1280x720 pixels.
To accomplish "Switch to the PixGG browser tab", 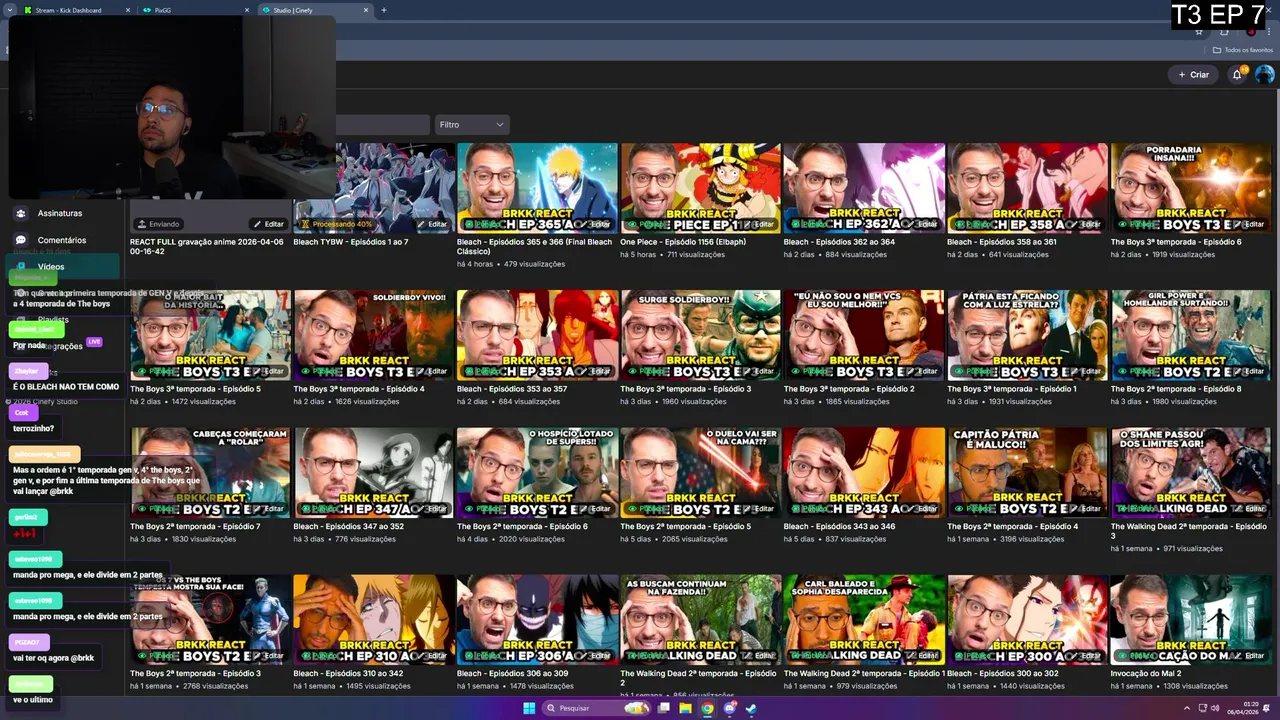I will pyautogui.click(x=195, y=10).
